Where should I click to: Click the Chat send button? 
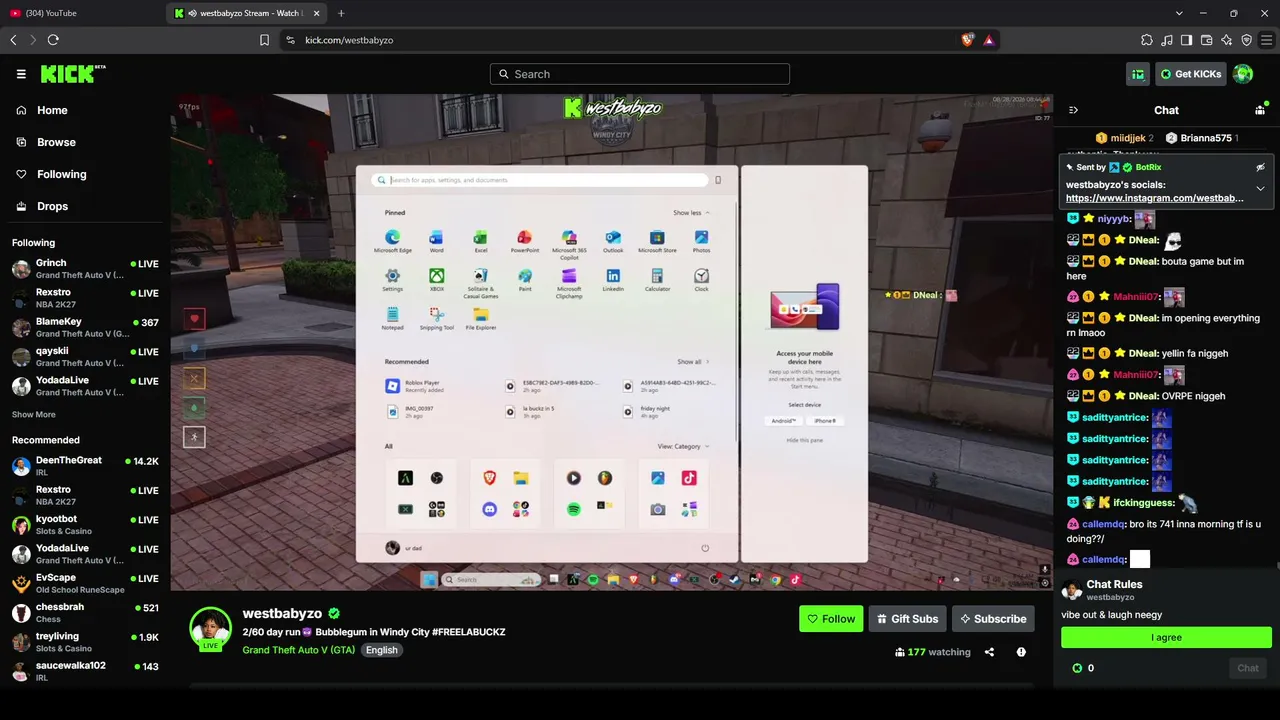(x=1248, y=668)
